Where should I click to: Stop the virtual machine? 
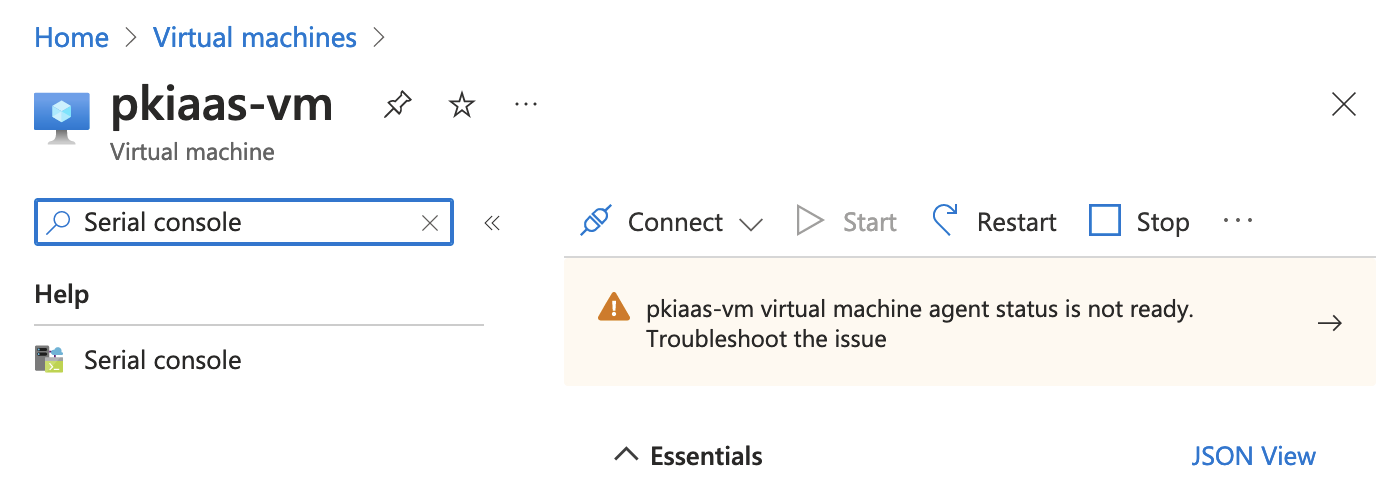(1138, 221)
